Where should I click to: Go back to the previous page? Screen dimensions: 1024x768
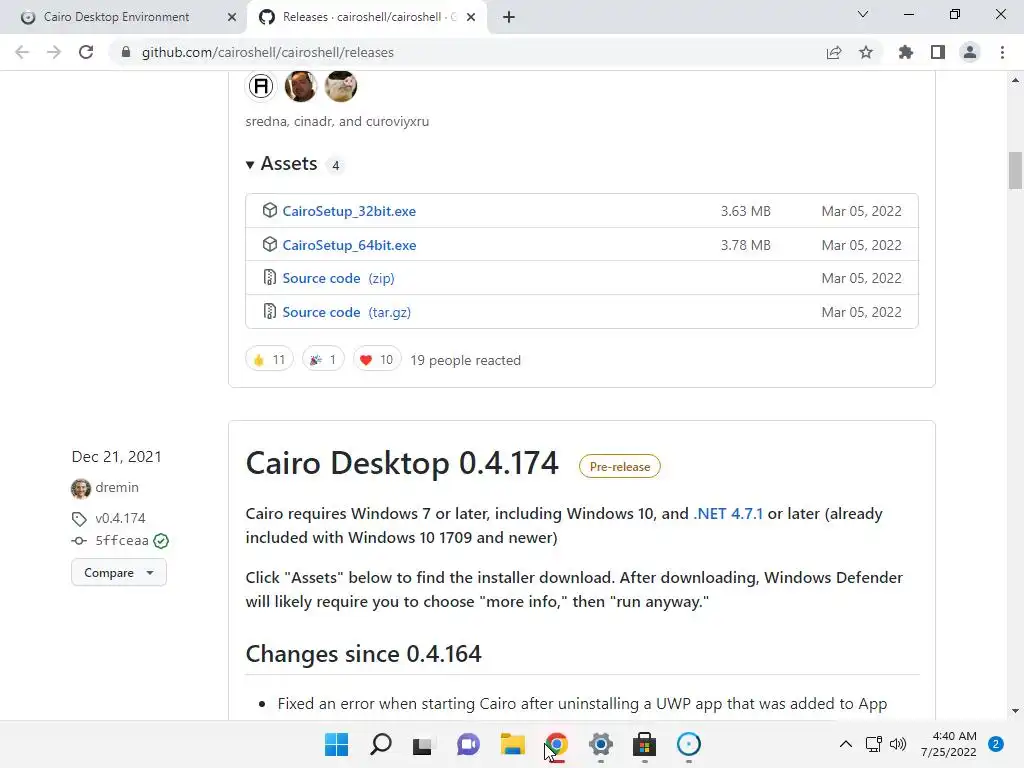pyautogui.click(x=22, y=52)
